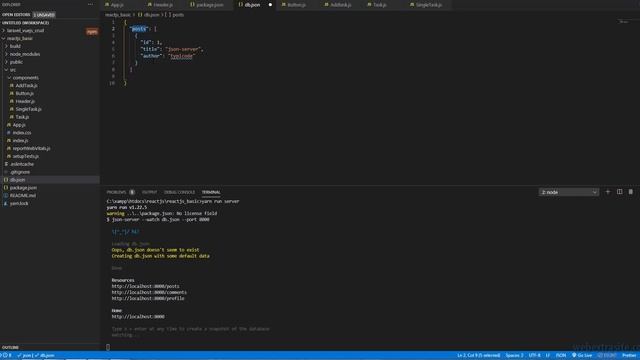Open http://localhost:8000/comments link in terminal
Image resolution: width=640 pixels, height=360 pixels.
tap(149, 292)
